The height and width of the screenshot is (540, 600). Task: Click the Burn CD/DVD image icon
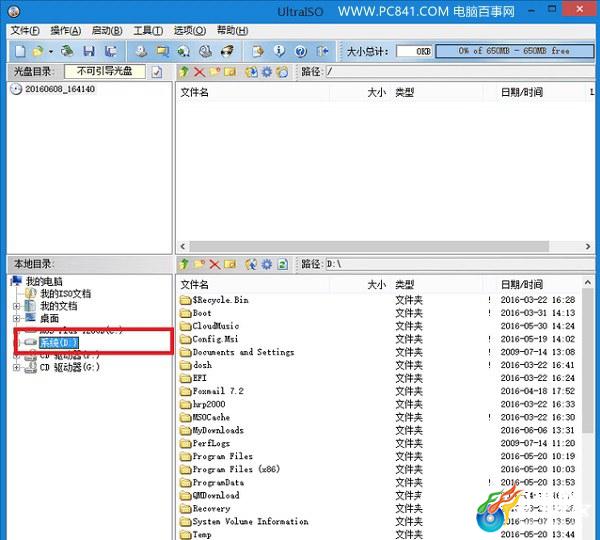228,51
